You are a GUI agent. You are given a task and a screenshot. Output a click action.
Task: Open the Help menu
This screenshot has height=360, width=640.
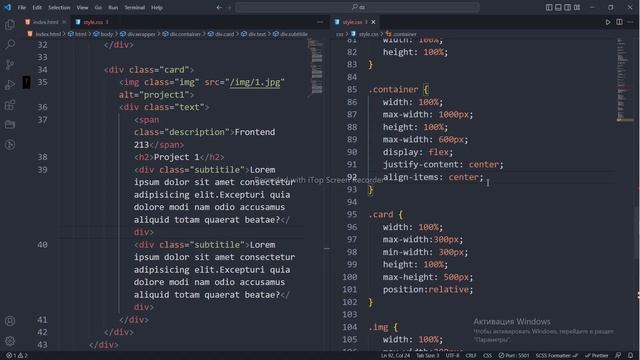157,7
